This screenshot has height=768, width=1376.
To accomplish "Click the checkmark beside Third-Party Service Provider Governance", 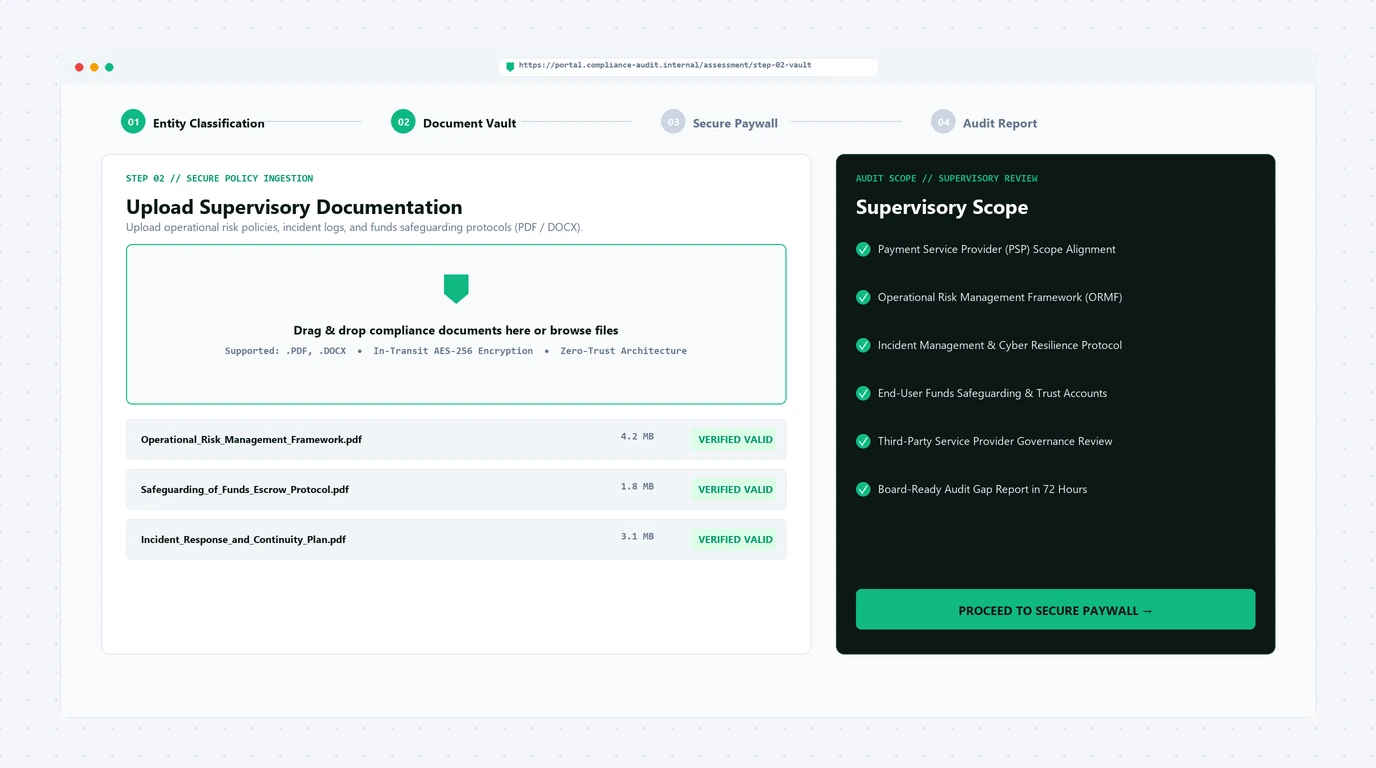I will click(863, 441).
